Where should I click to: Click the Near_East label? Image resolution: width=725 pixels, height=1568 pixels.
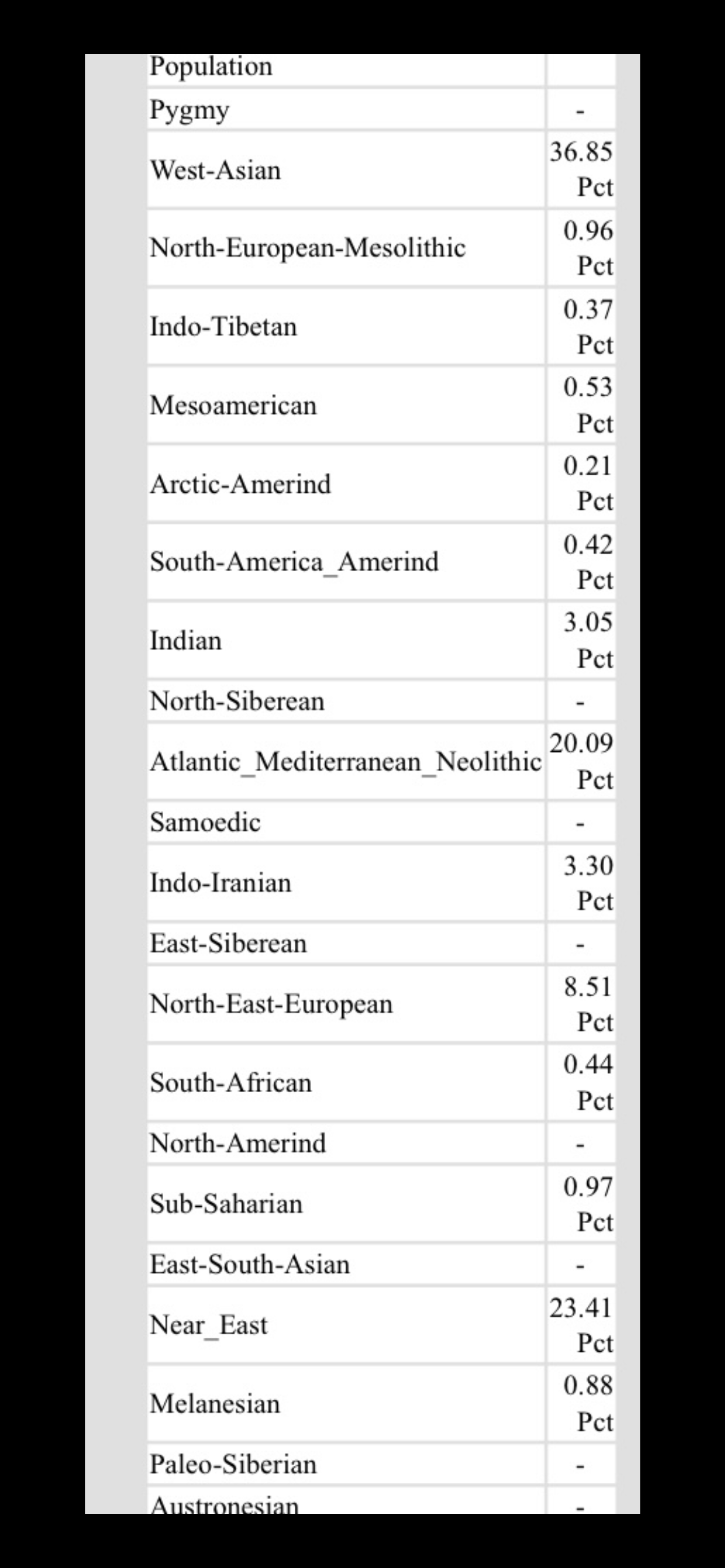coord(208,1325)
